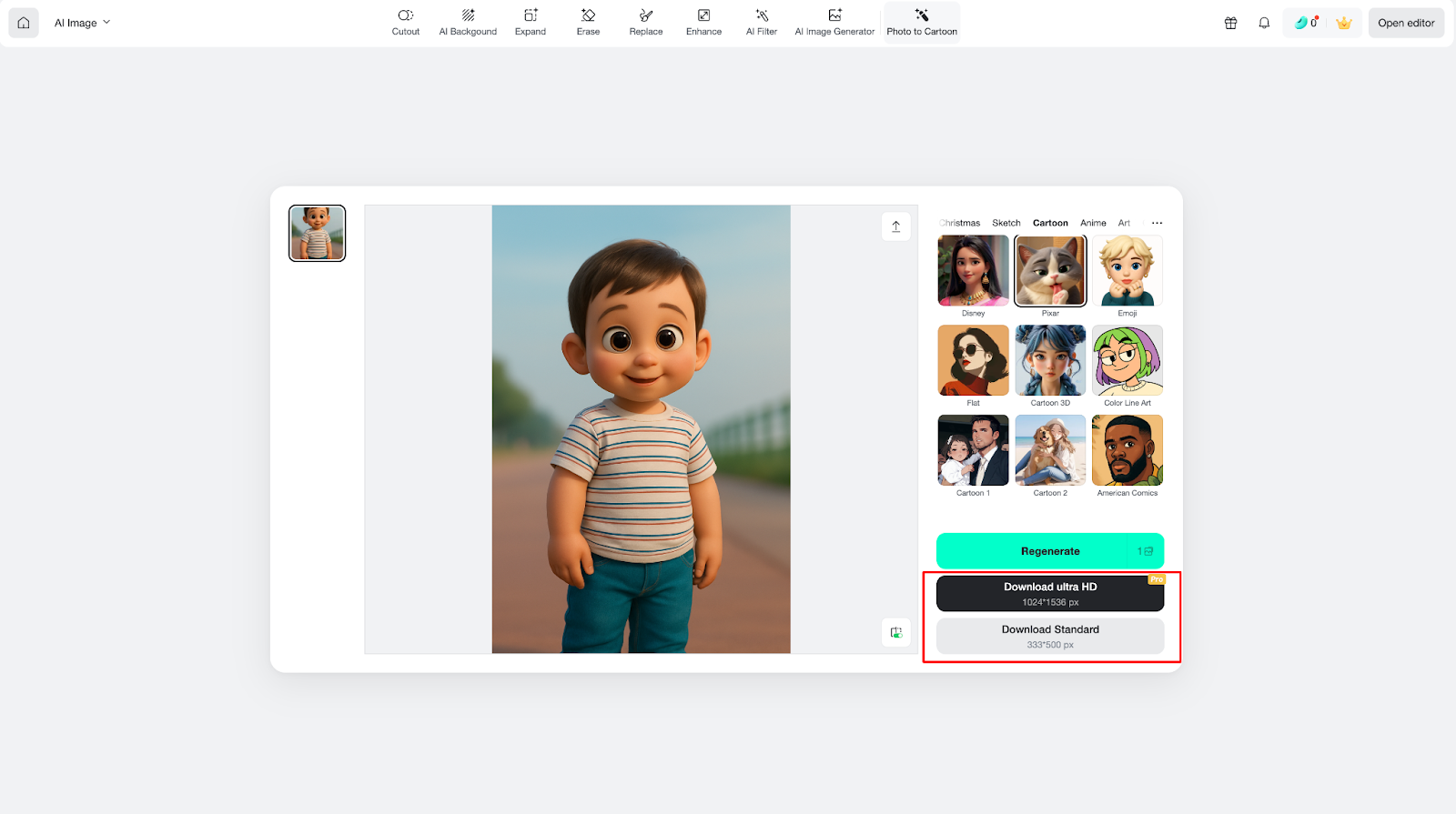Open the Replace tool

pos(646,23)
